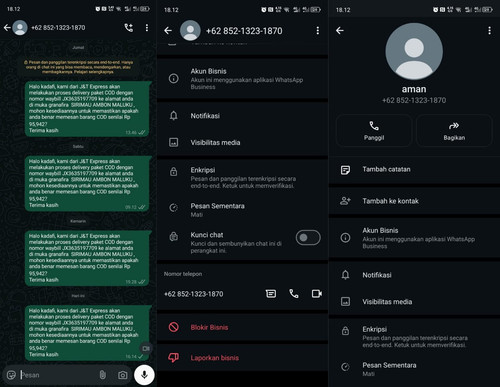Open Enkripsi details in middle screen
500x387 pixels.
pos(242,178)
